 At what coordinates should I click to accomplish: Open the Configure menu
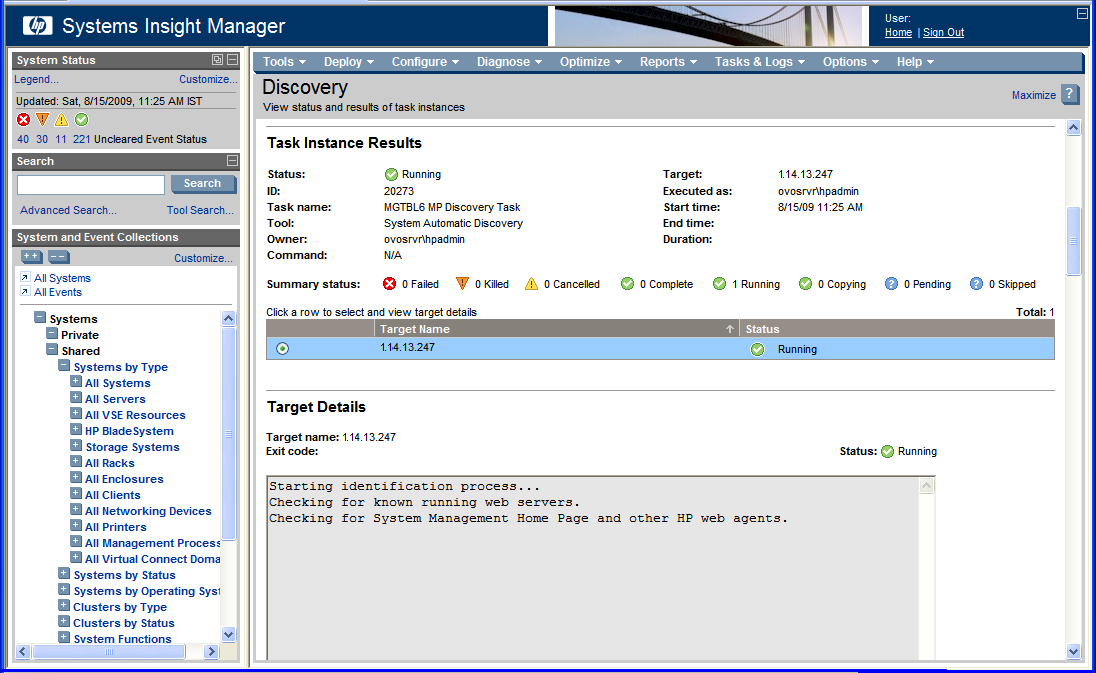[425, 61]
